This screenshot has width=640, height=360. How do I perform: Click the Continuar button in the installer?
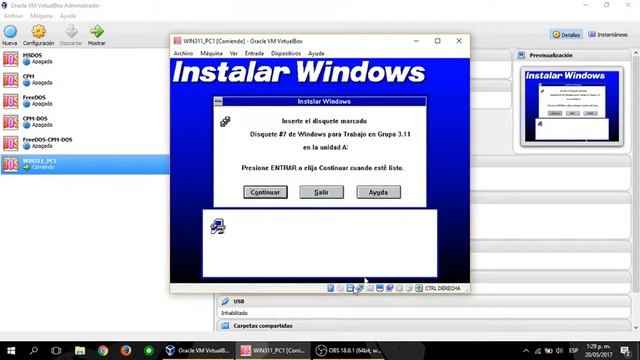click(265, 192)
